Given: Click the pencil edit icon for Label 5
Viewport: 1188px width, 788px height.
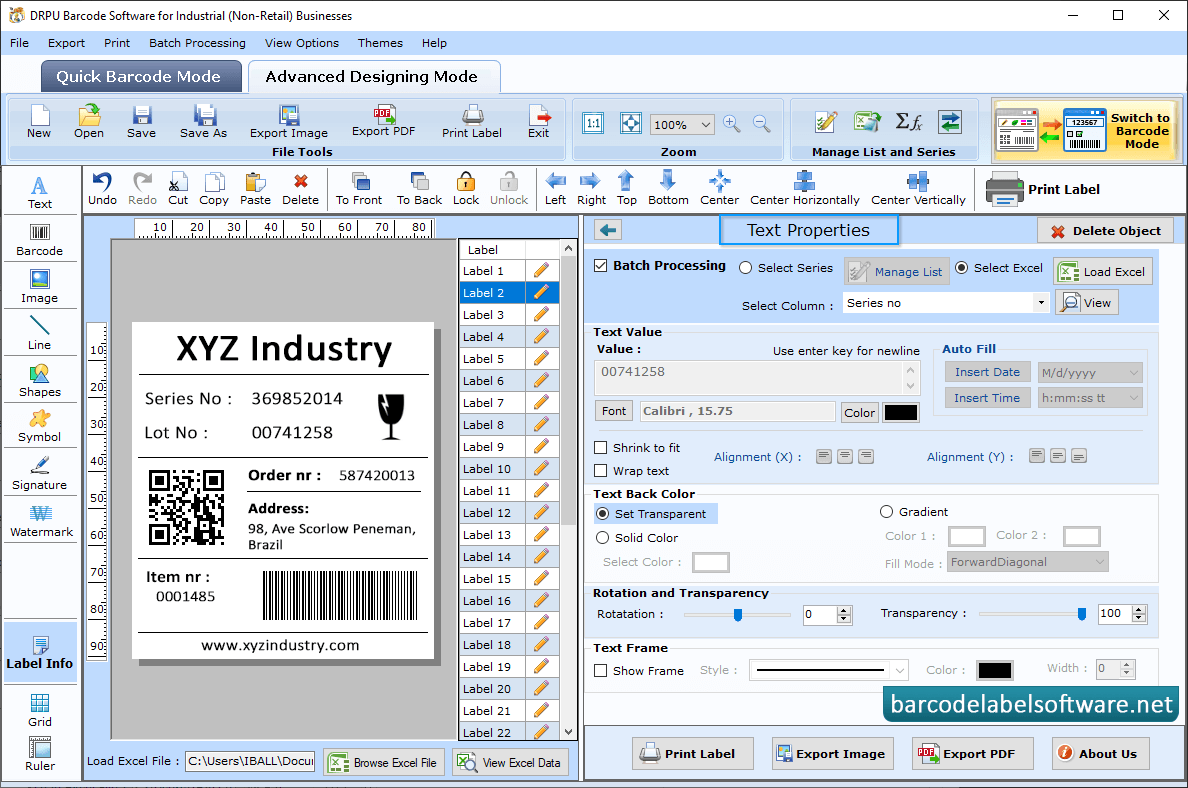Looking at the screenshot, I should click(541, 358).
